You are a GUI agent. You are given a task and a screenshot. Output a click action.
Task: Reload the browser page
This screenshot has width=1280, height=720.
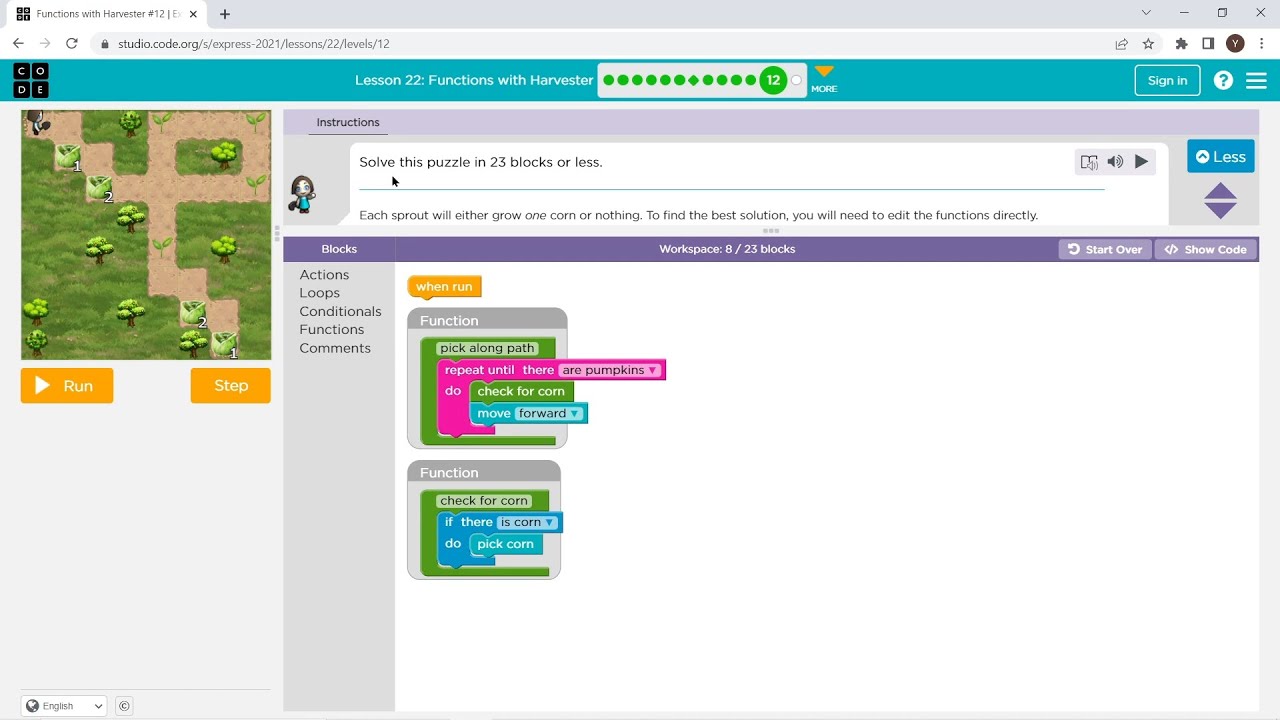click(x=72, y=43)
